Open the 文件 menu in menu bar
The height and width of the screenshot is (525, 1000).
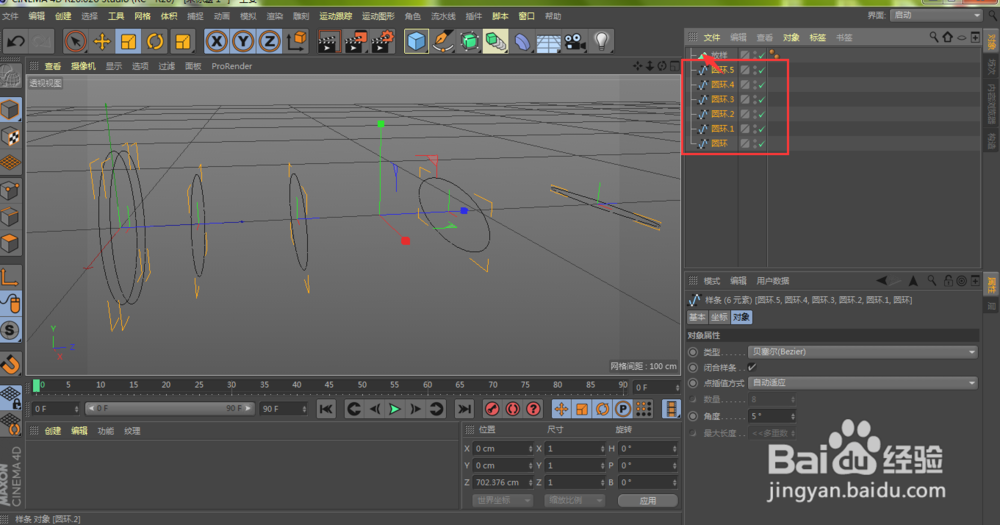11,16
